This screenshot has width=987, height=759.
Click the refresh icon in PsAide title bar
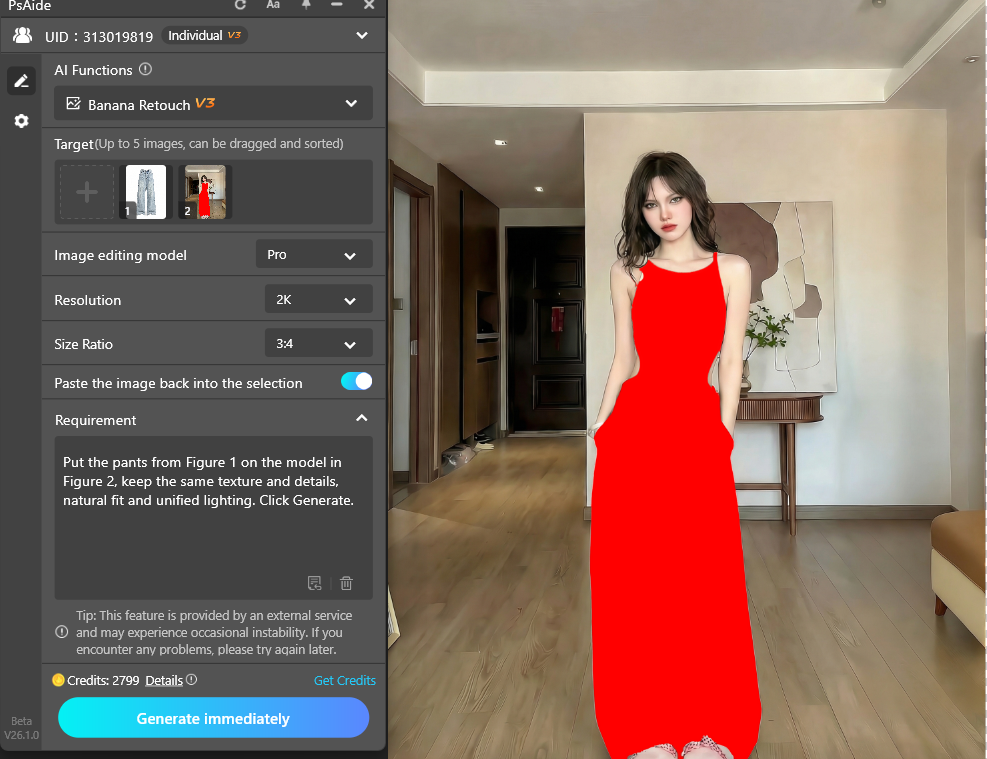pos(240,5)
